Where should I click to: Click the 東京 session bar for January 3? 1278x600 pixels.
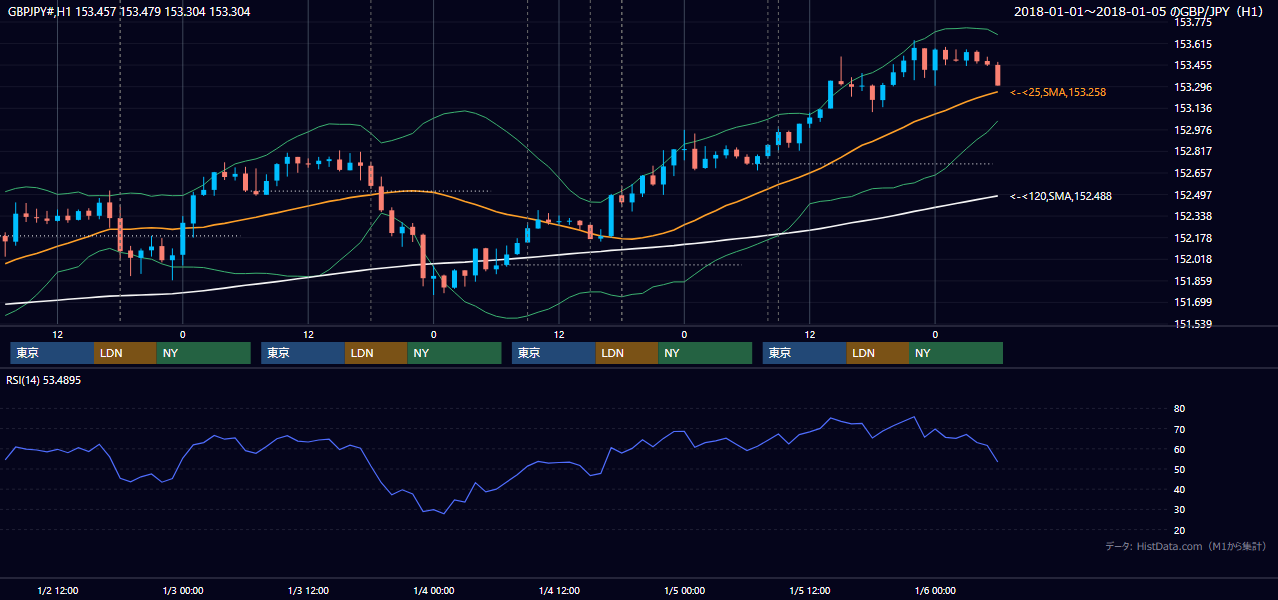303,353
